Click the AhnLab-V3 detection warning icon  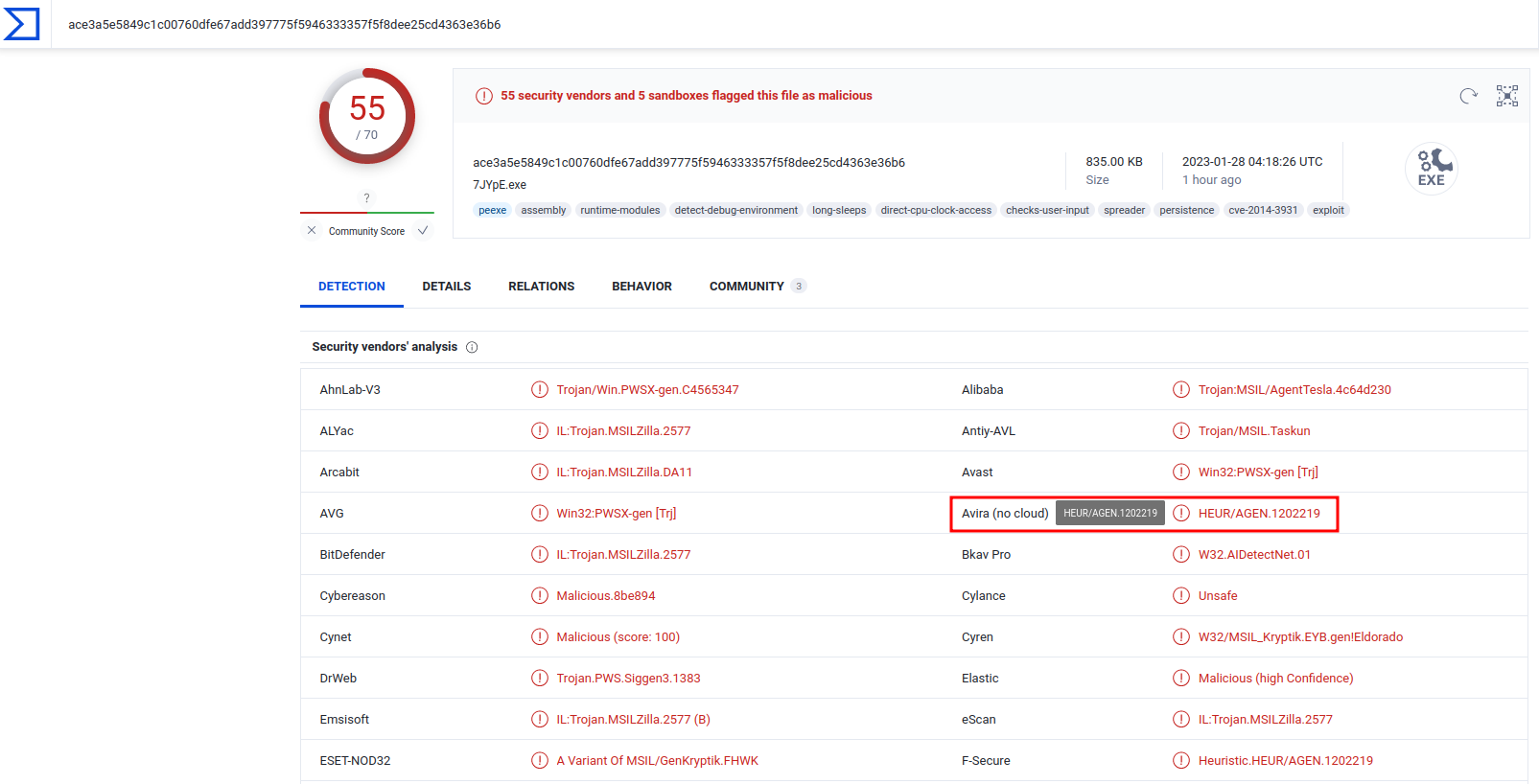coord(540,389)
